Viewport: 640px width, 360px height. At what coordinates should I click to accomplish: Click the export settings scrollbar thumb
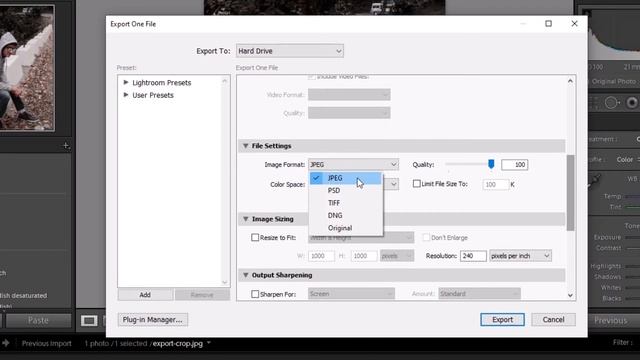(570, 193)
